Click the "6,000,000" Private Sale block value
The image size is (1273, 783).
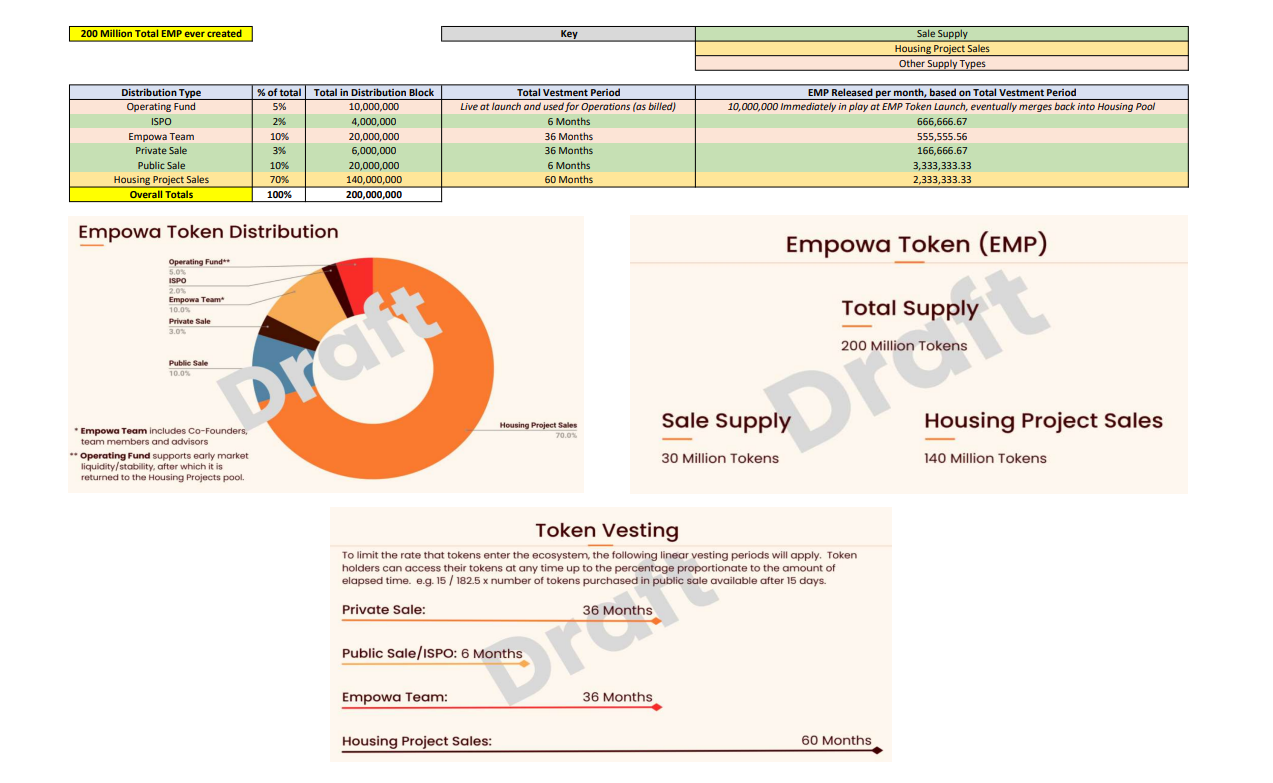[374, 151]
